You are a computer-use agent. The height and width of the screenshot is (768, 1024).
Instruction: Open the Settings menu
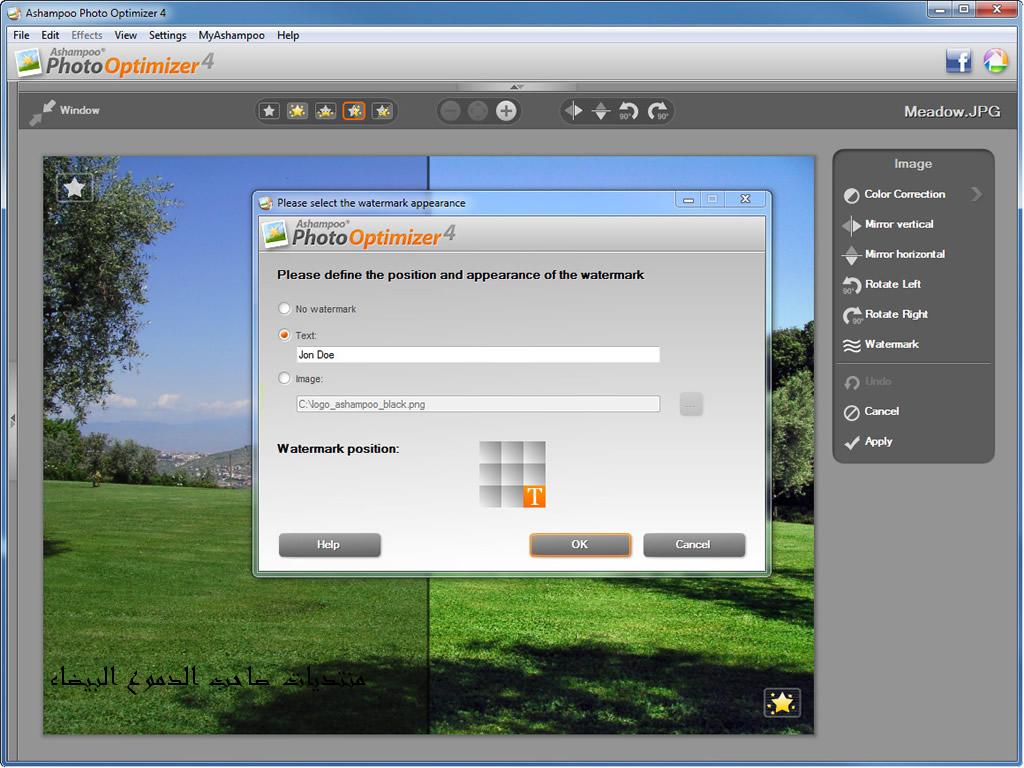(167, 35)
